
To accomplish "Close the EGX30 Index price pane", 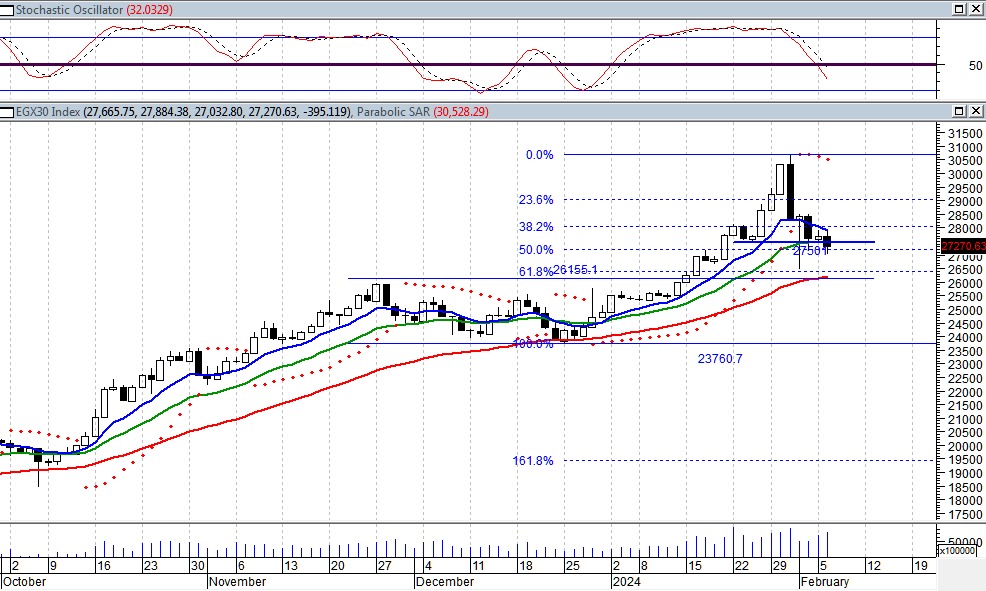I will click(975, 111).
